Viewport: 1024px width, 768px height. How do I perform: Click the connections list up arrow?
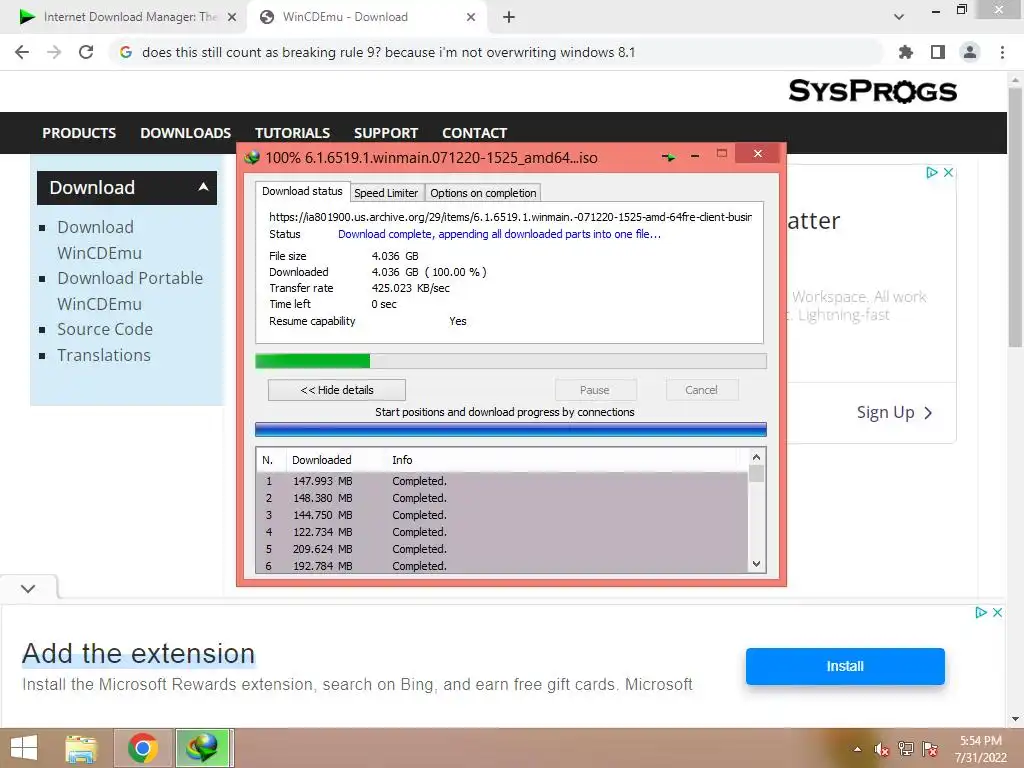[756, 457]
